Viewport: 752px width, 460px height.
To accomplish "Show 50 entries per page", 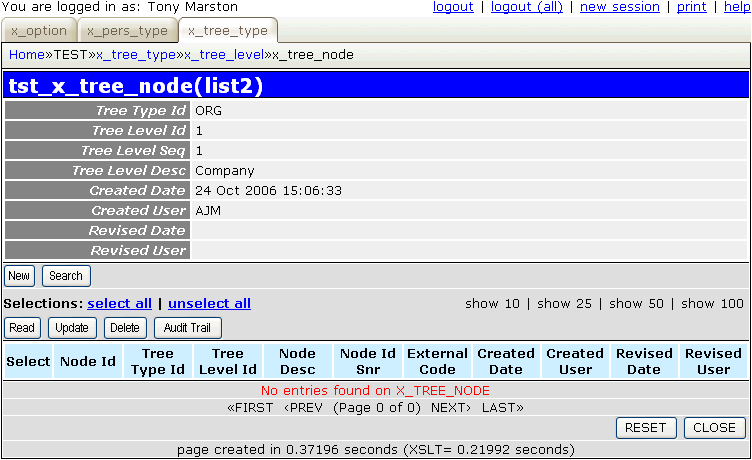I will click(x=639, y=303).
